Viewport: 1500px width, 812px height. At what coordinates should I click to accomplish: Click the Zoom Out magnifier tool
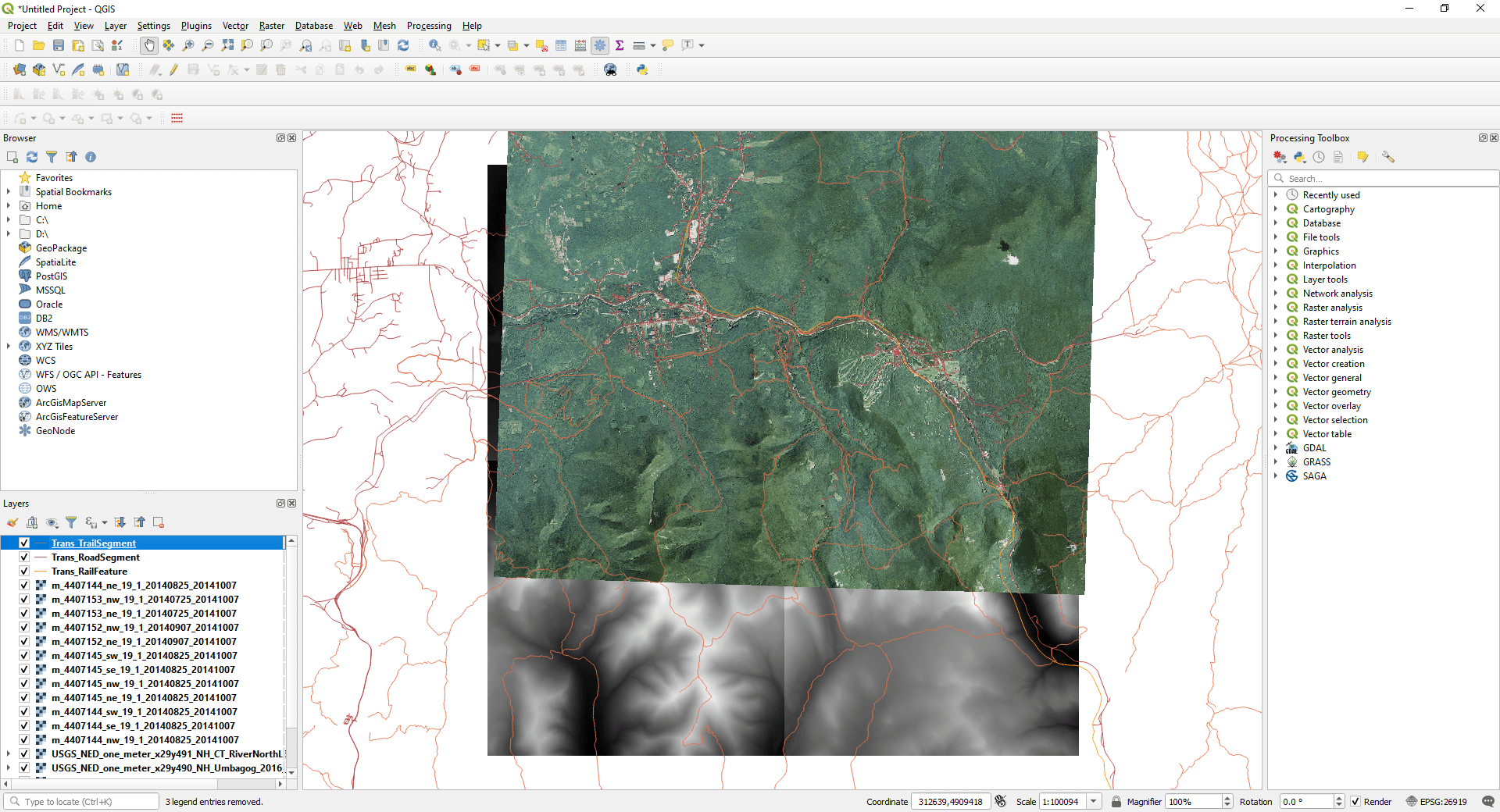point(208,45)
